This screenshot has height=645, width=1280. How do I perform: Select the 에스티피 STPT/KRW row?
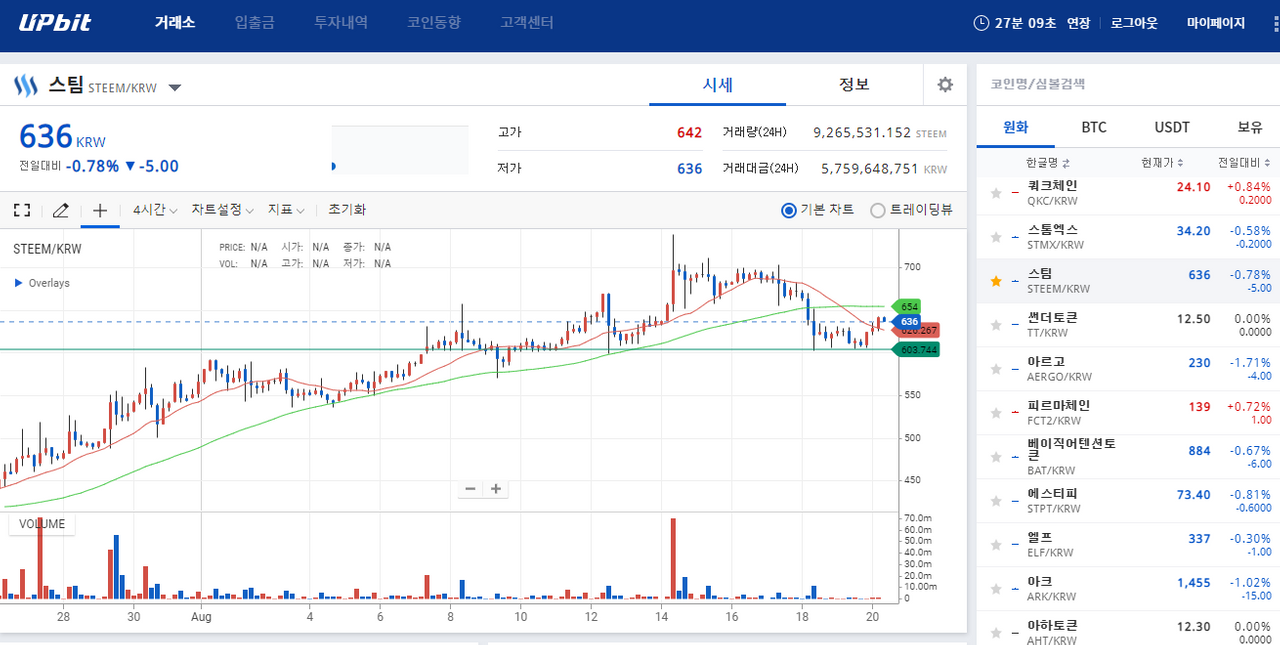[x=1128, y=501]
